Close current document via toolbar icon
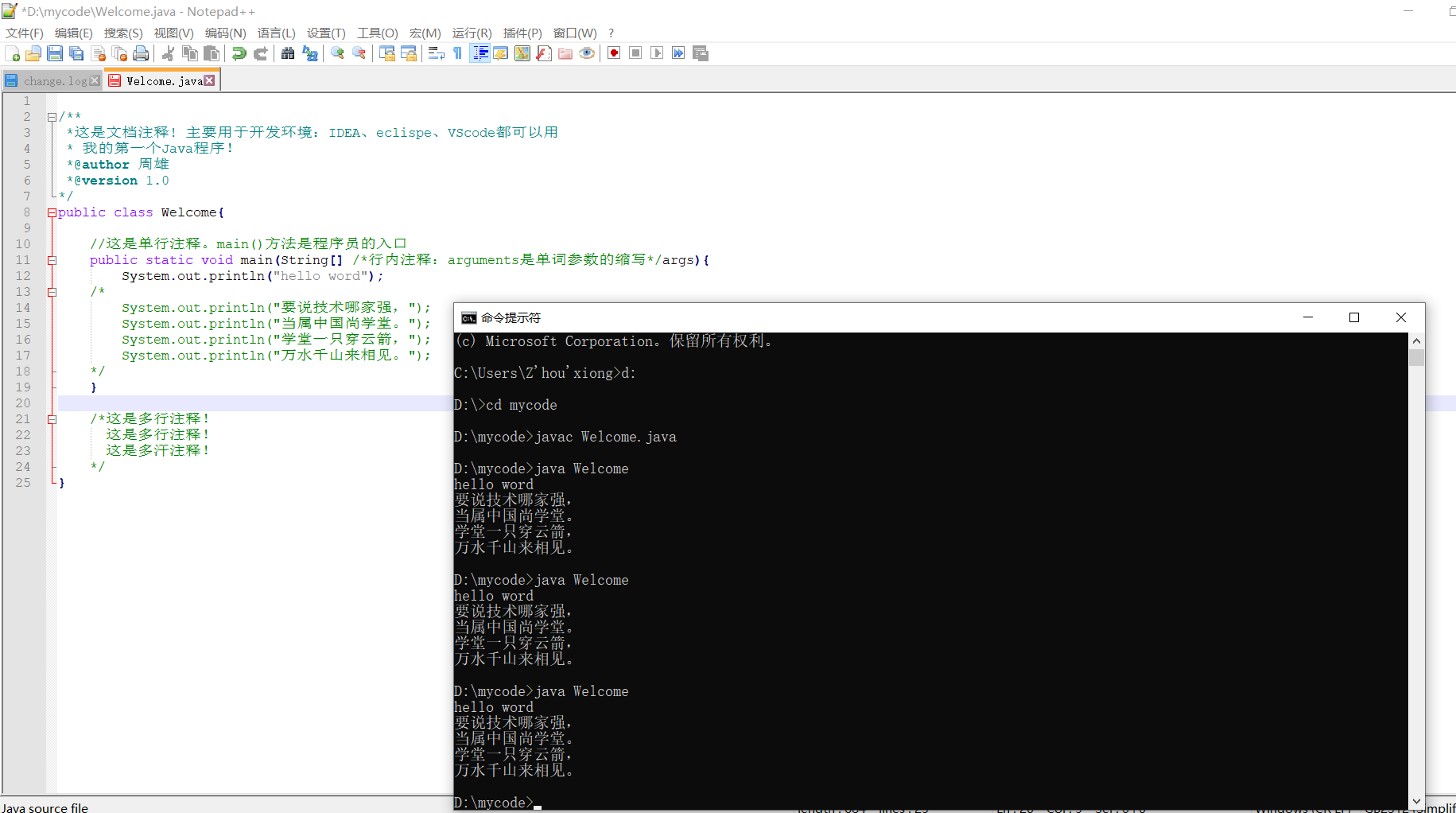This screenshot has height=813, width=1456. 98,53
